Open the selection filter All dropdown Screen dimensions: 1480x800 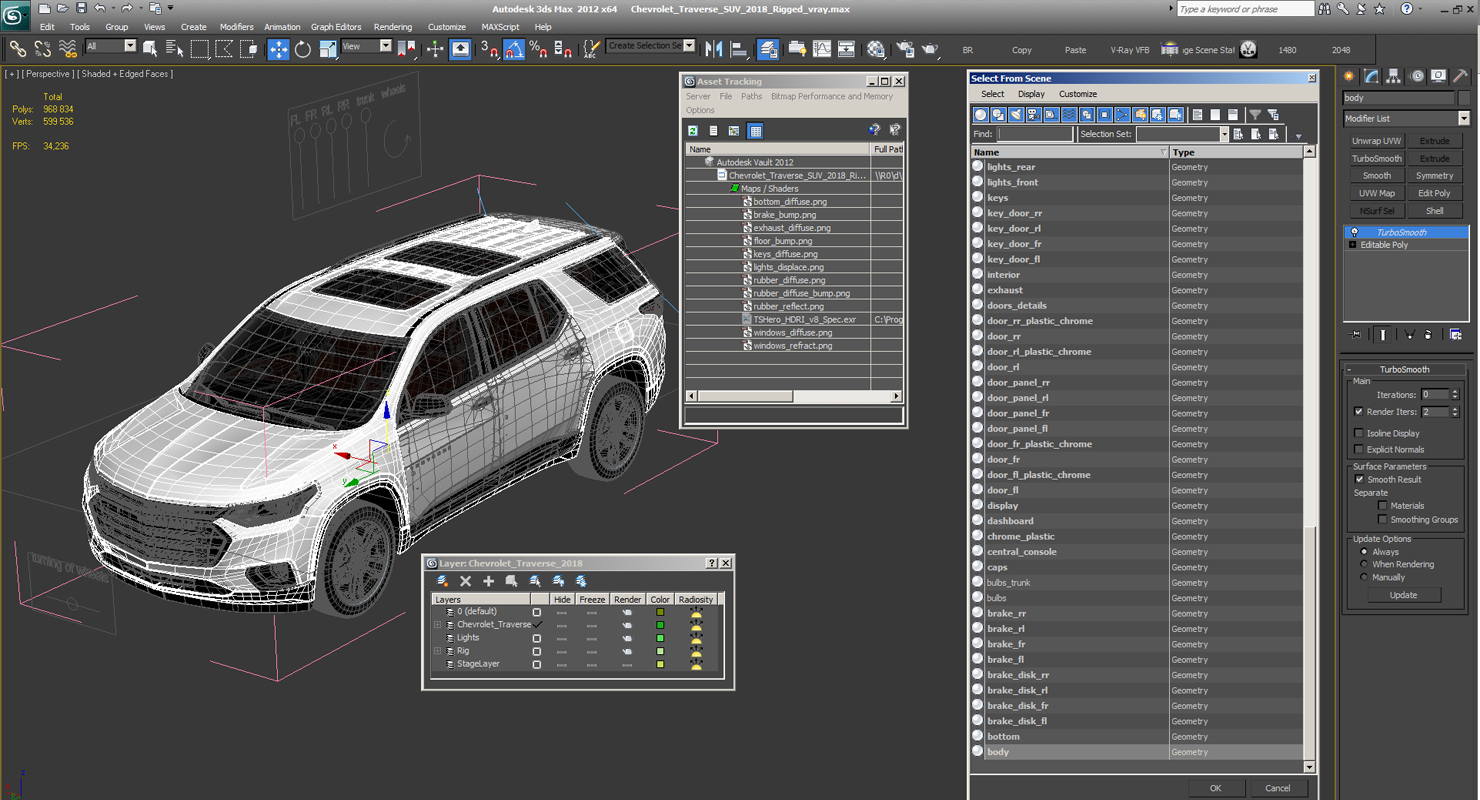point(130,46)
